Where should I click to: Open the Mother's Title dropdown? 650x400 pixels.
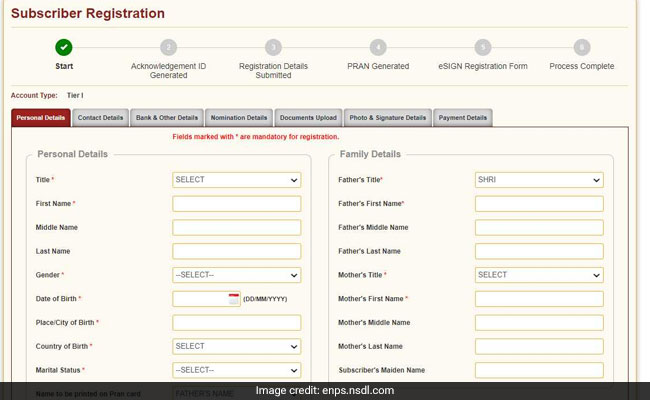(x=539, y=275)
